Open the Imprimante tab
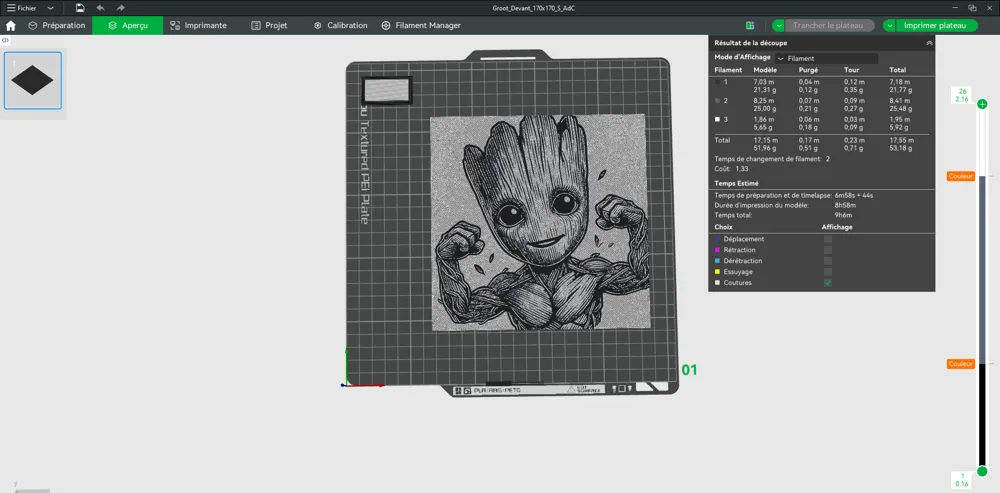The height and width of the screenshot is (493, 1000). [x=198, y=26]
